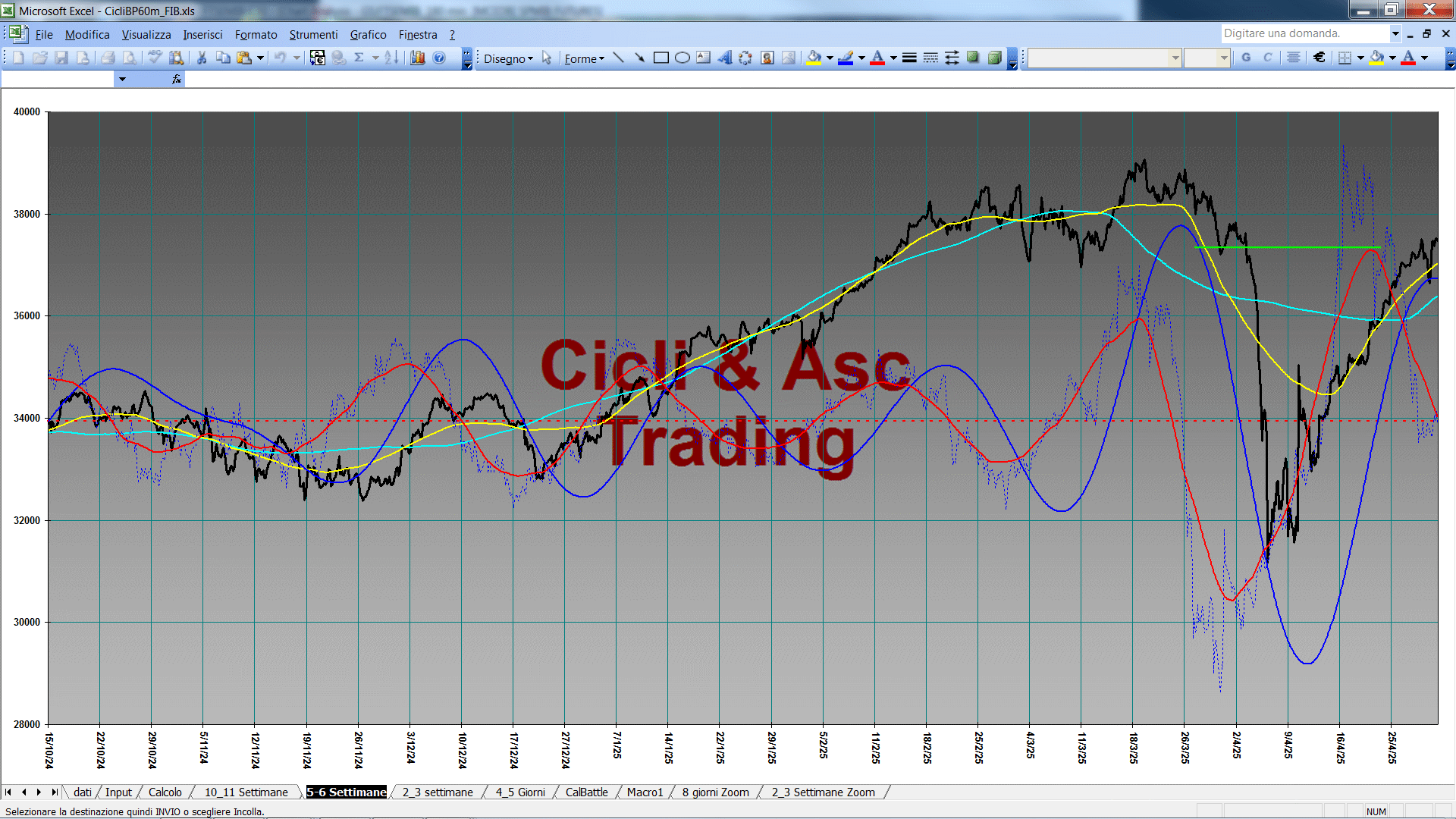Open the font name combo box

[1105, 58]
